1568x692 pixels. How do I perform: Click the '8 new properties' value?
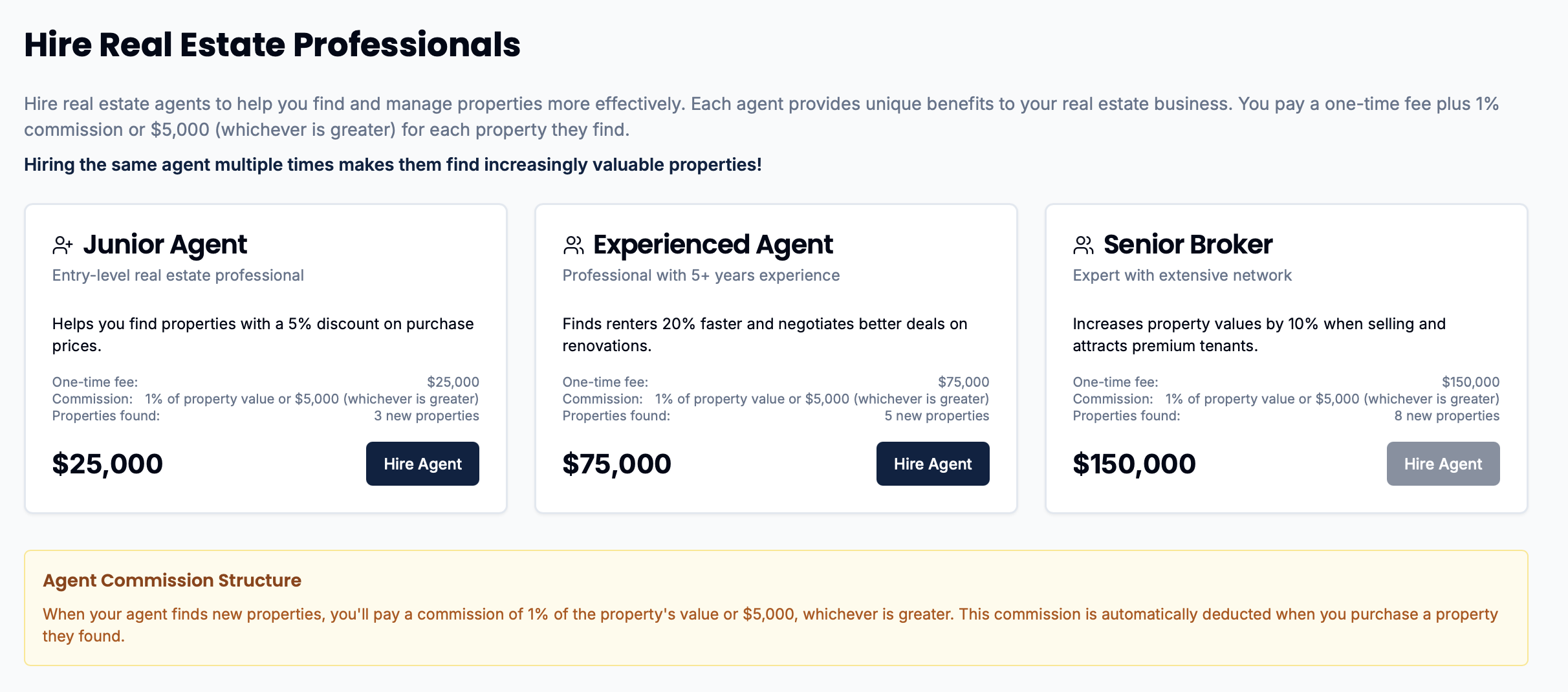pyautogui.click(x=1447, y=416)
